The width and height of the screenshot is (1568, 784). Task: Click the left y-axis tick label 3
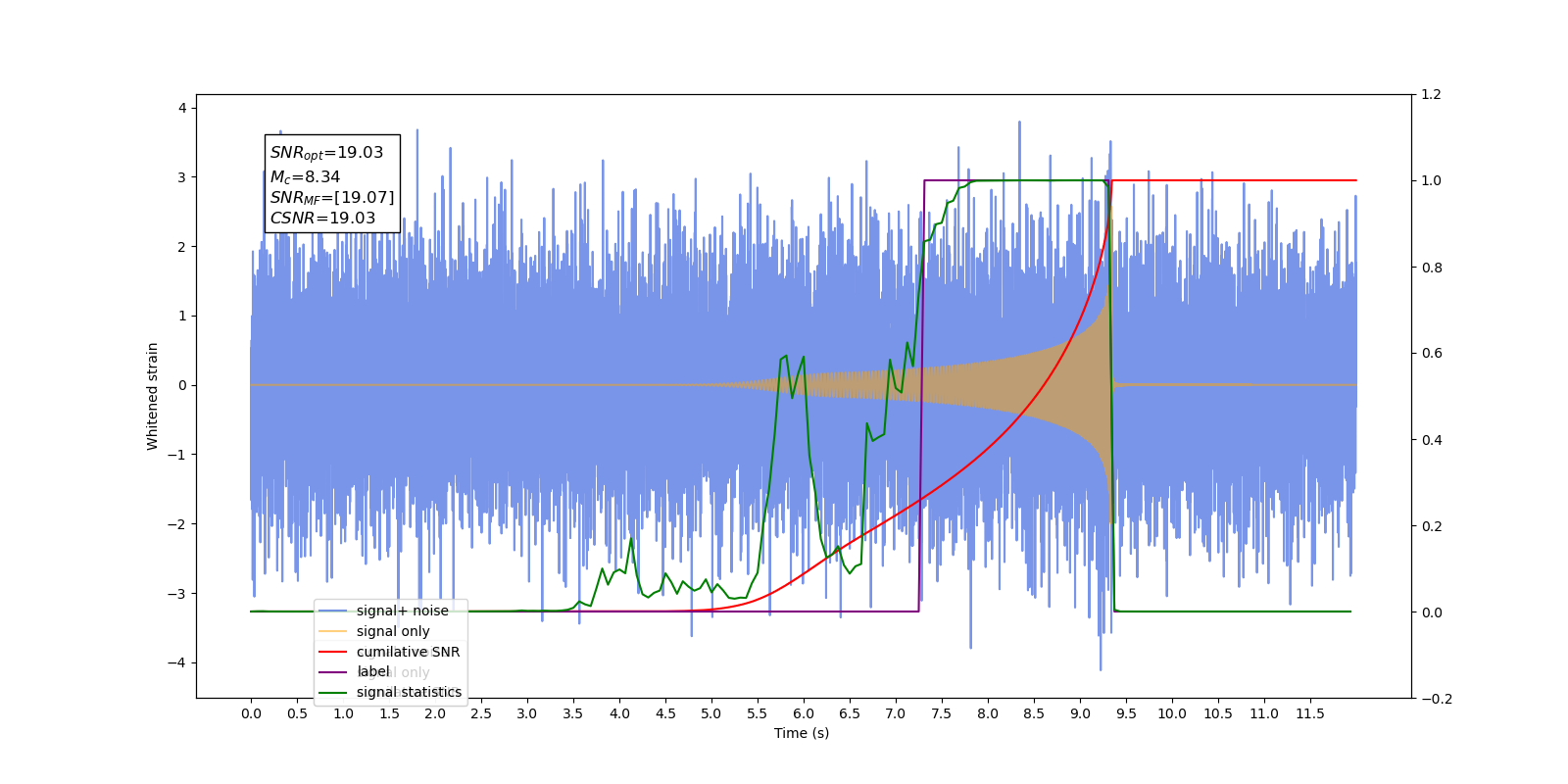(x=182, y=177)
